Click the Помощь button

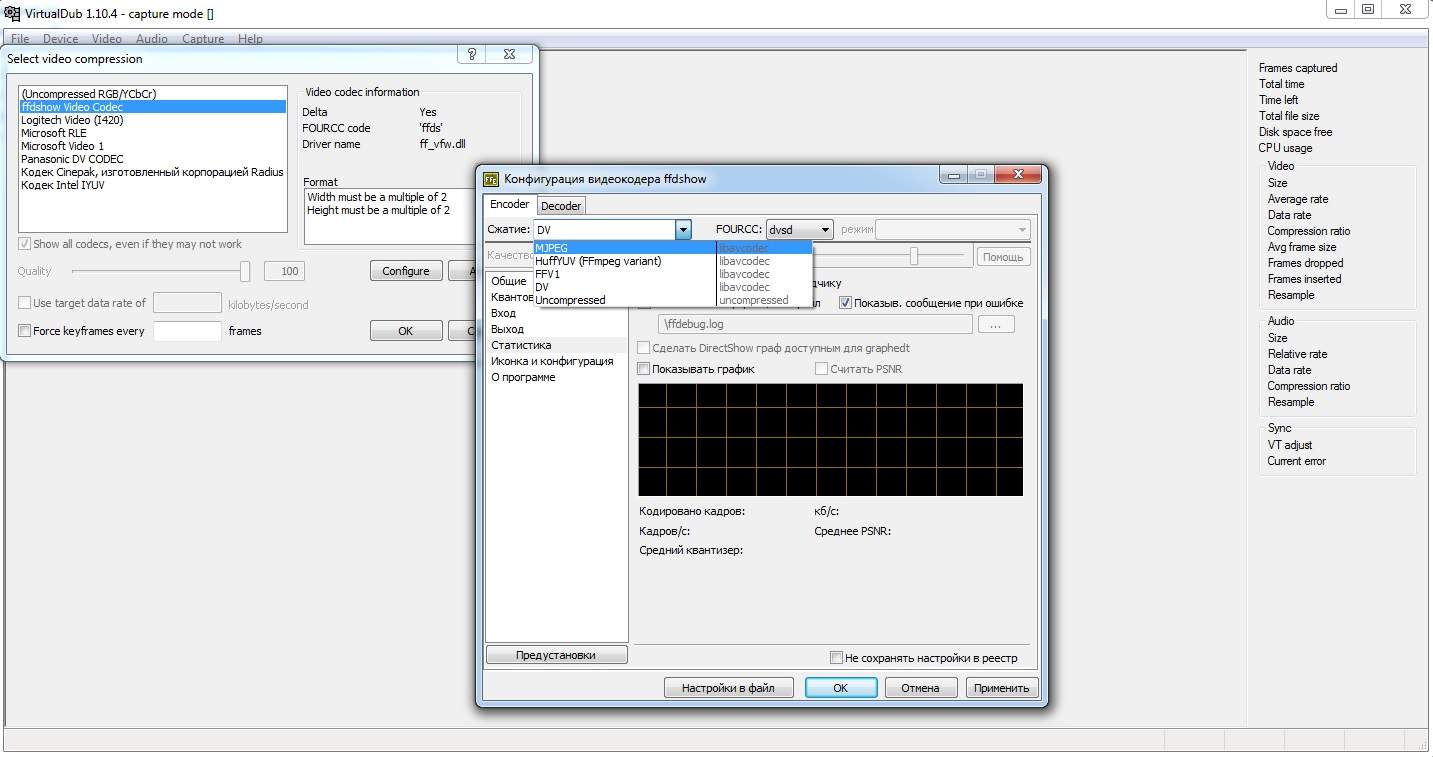click(1002, 257)
